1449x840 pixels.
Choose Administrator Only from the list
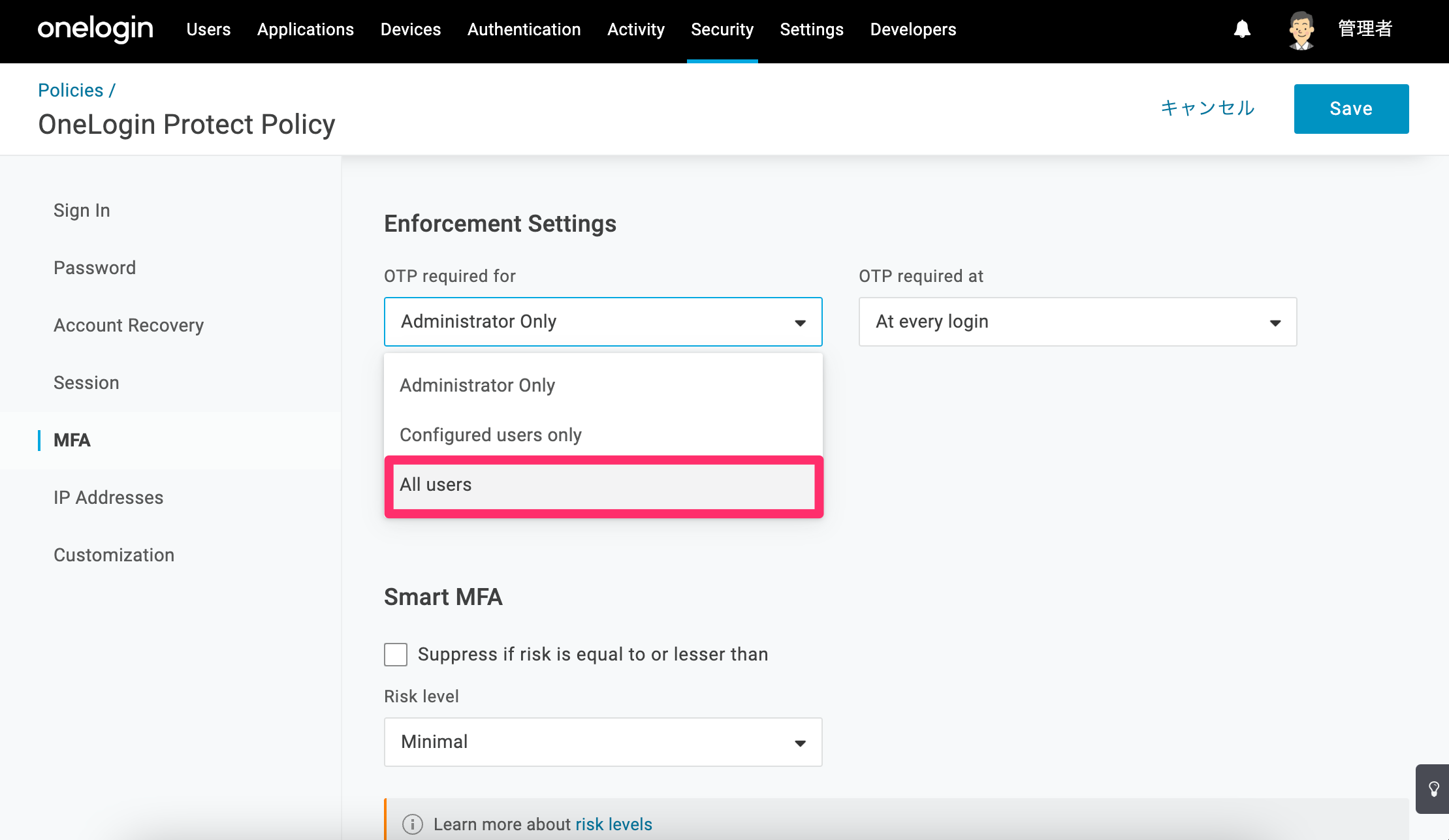coord(603,385)
